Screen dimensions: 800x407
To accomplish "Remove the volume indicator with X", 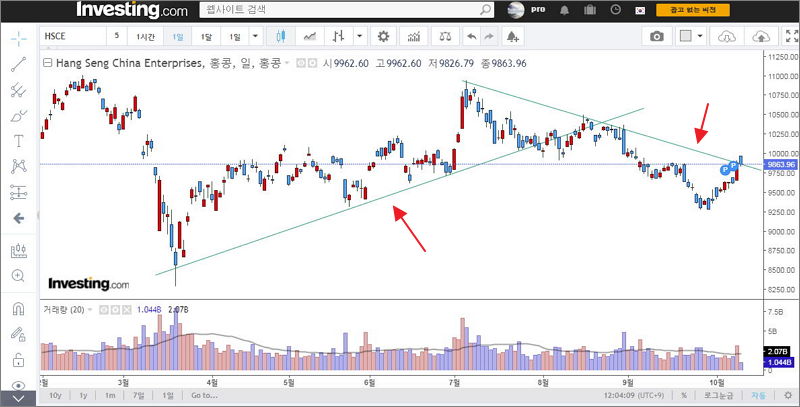I will pyautogui.click(x=126, y=310).
